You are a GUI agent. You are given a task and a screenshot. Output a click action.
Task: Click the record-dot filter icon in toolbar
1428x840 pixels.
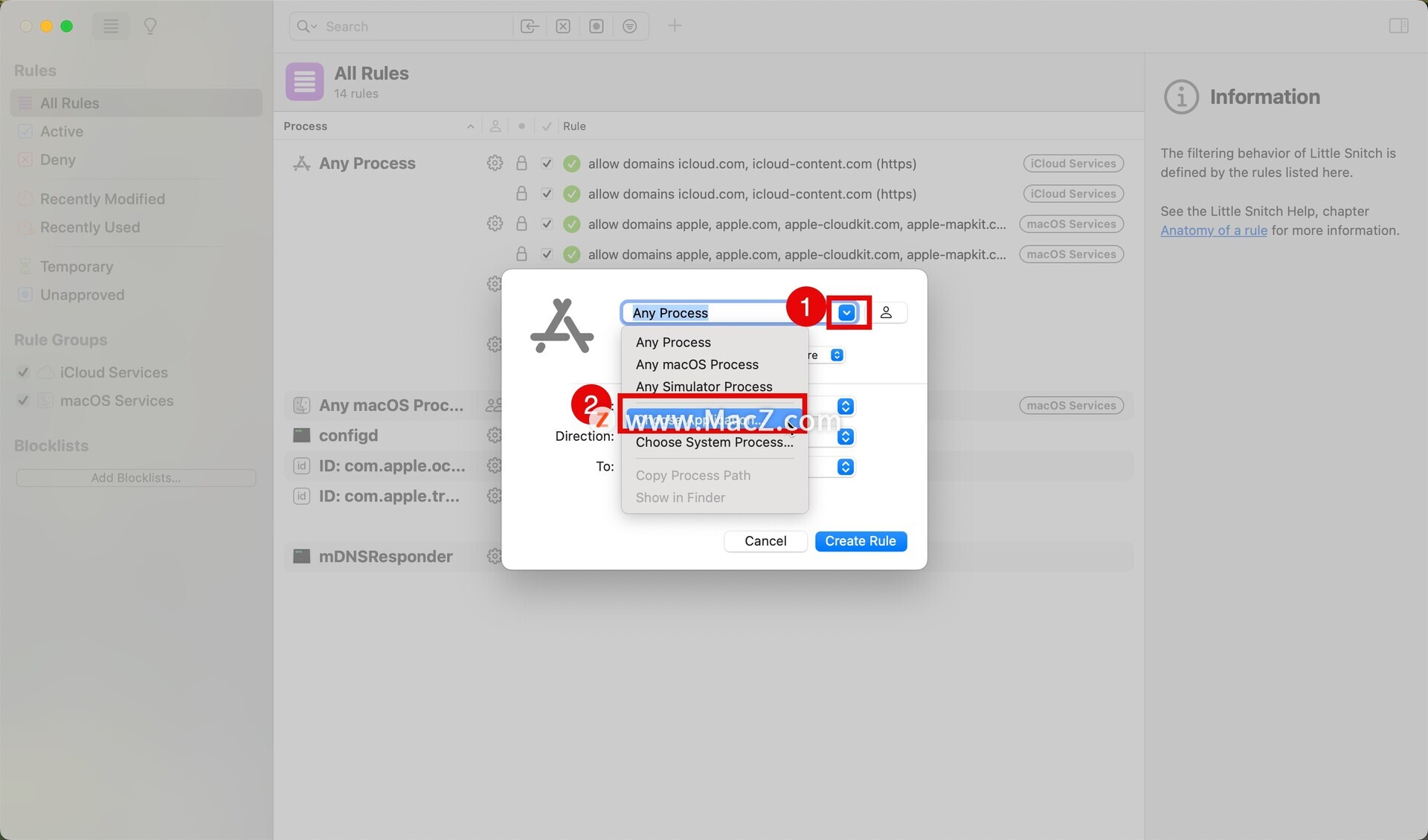tap(596, 27)
